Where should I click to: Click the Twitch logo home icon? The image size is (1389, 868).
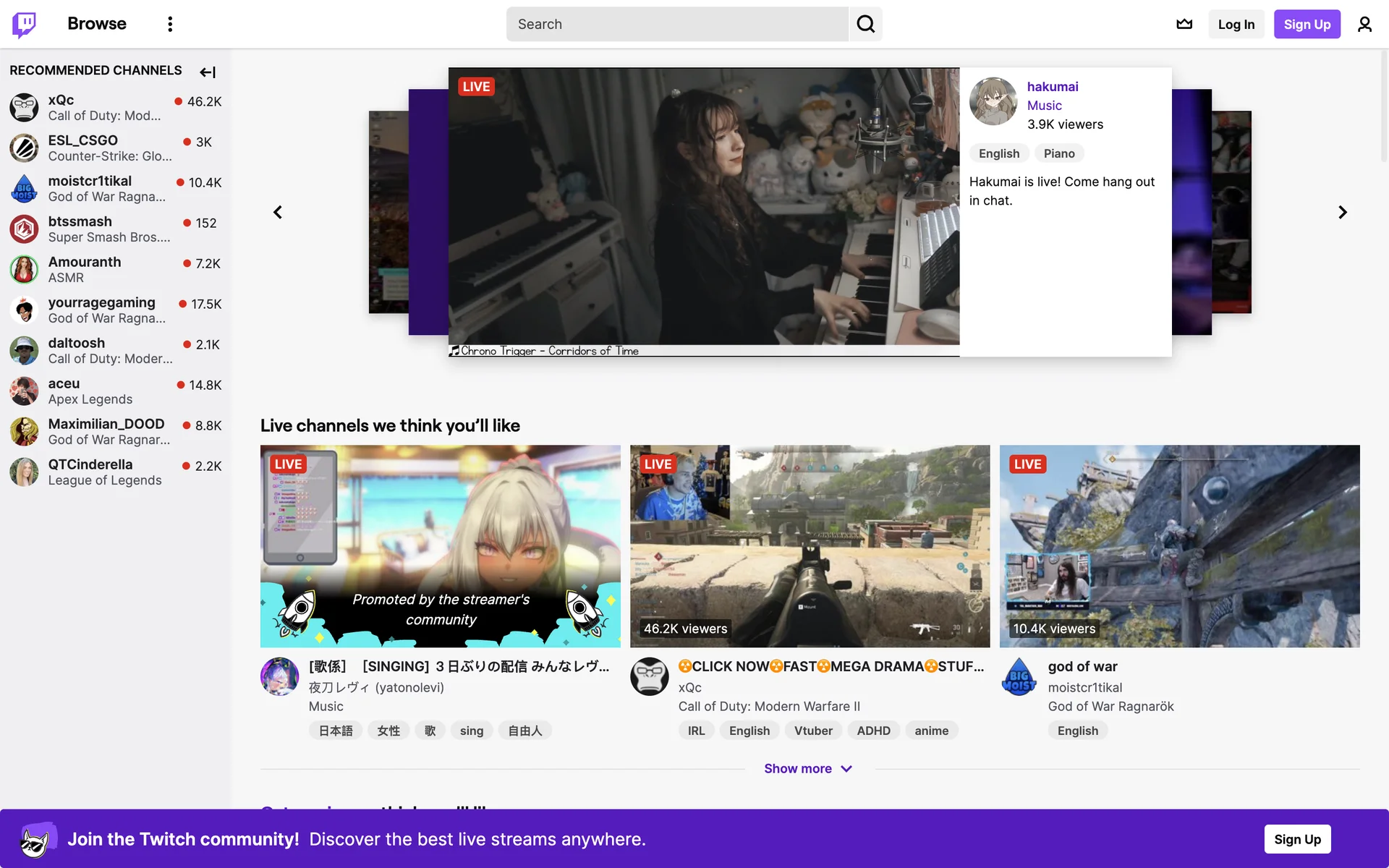[x=24, y=24]
